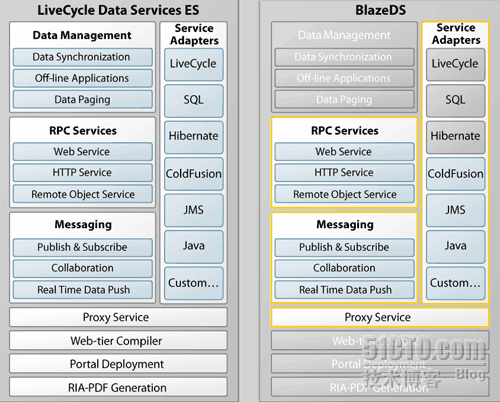The height and width of the screenshot is (402, 500).
Task: Select 'Off-line Applications' box in LiveCycle panel
Action: pos(83,78)
